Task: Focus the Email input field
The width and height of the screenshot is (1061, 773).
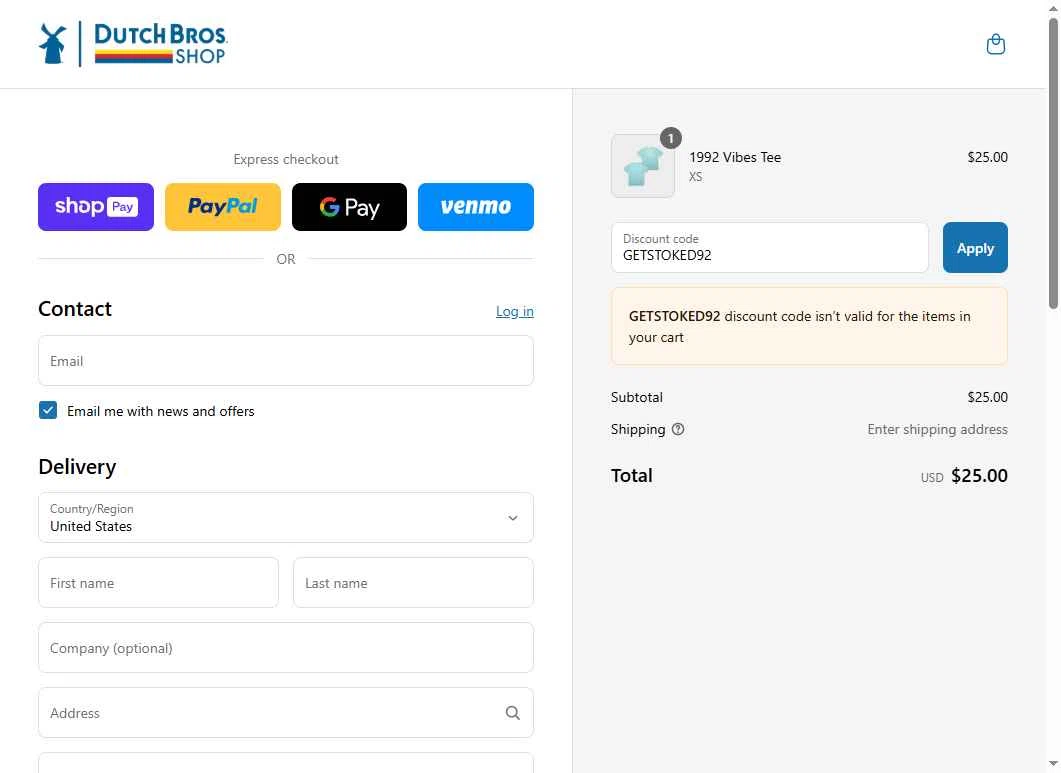Action: [x=286, y=361]
